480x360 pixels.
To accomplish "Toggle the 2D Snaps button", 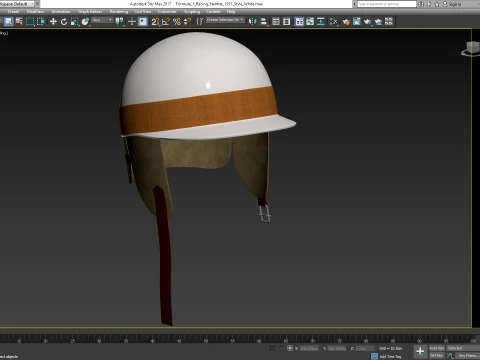I will click(155, 22).
